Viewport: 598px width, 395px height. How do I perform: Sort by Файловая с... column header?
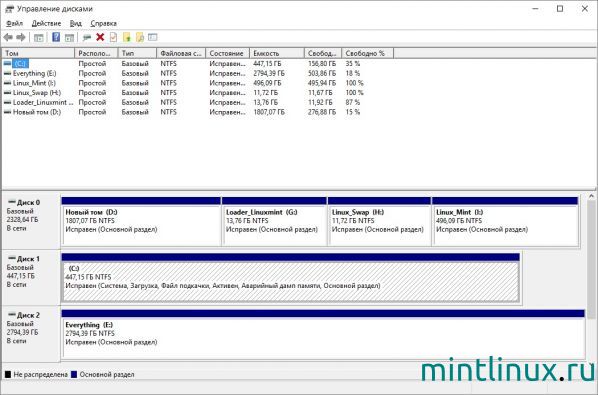pos(181,53)
